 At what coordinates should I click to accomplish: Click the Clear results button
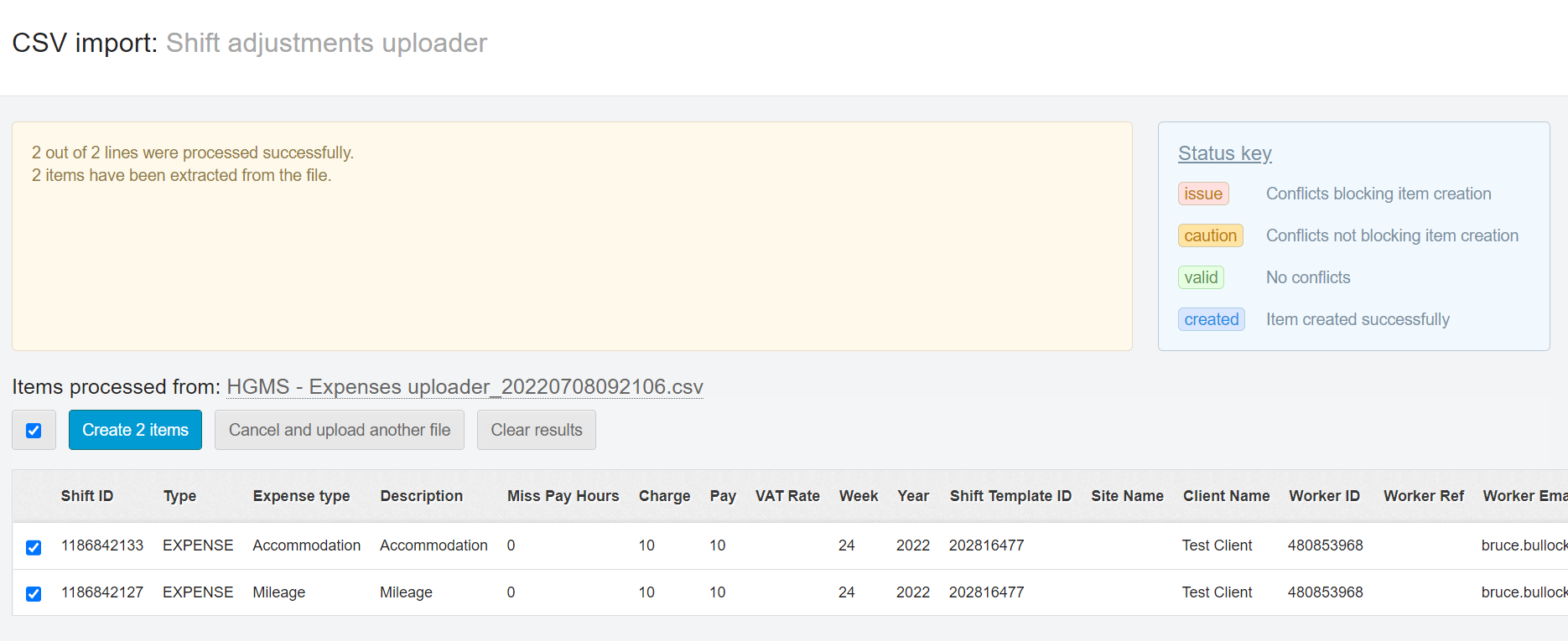click(x=536, y=430)
